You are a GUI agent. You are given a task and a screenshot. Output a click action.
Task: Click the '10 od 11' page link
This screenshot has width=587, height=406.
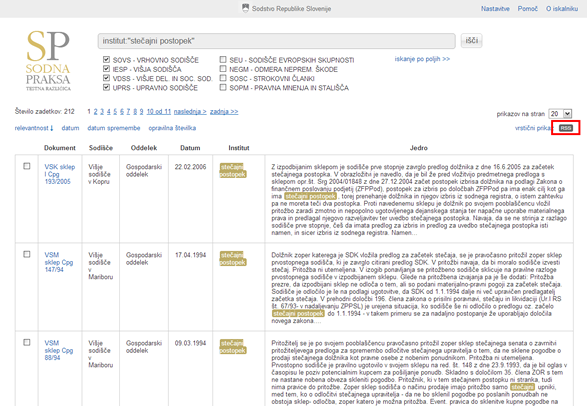pos(159,112)
